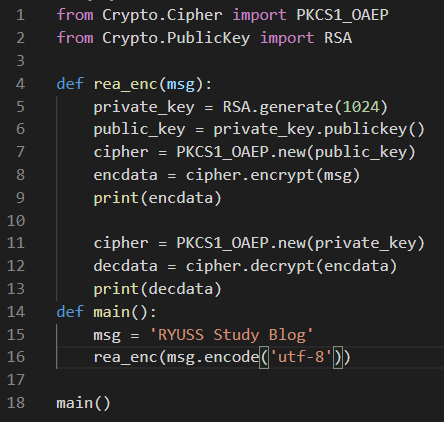Click 'Crypto.PublicKey' on line 2
Image resolution: width=444 pixels, height=422 pixels.
pyautogui.click(x=176, y=38)
